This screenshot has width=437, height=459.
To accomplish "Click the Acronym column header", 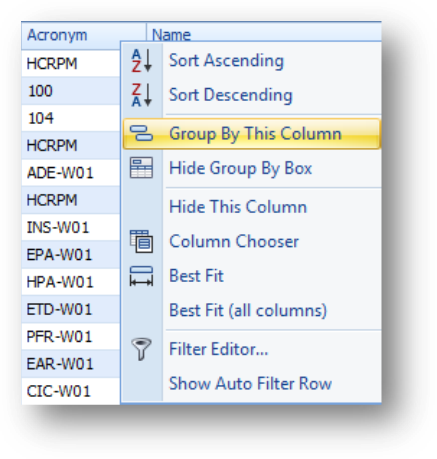I will coord(84,35).
